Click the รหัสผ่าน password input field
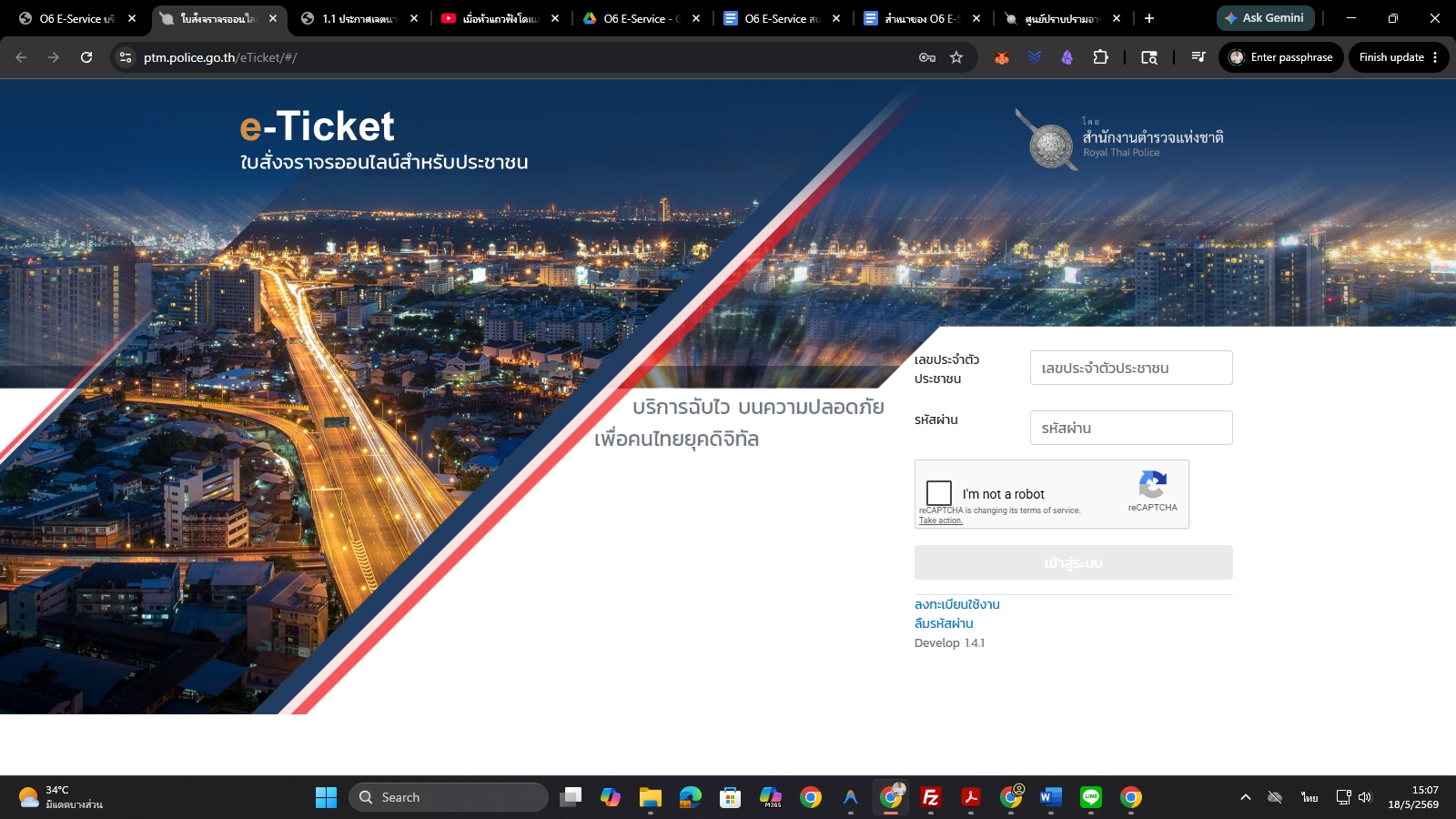This screenshot has height=819, width=1456. [1131, 428]
